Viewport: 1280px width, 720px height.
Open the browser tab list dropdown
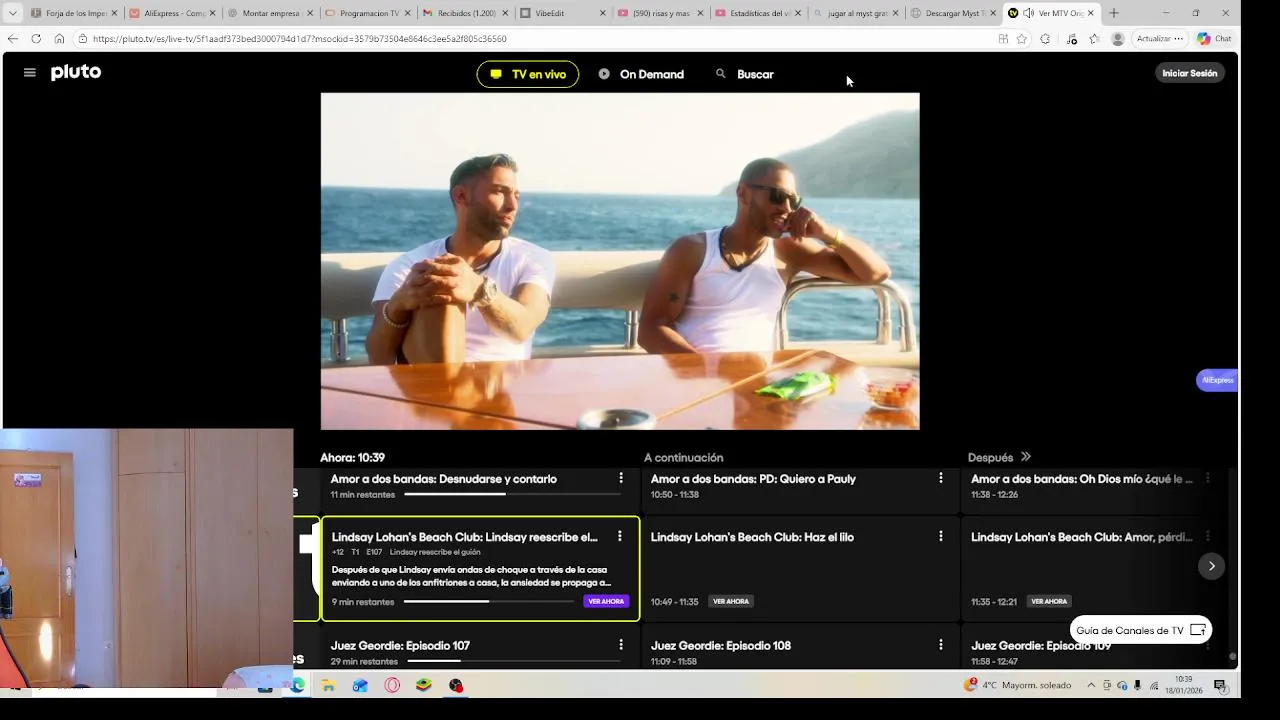point(12,13)
